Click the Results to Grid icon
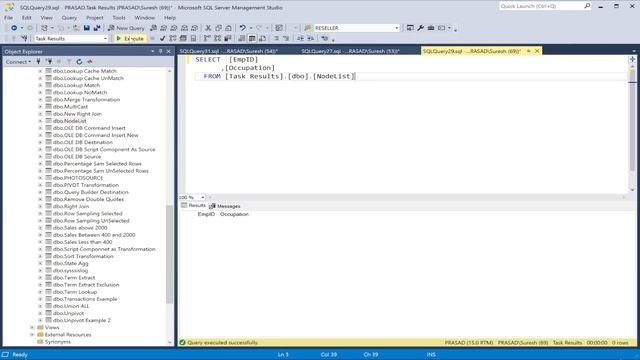 [252, 38]
